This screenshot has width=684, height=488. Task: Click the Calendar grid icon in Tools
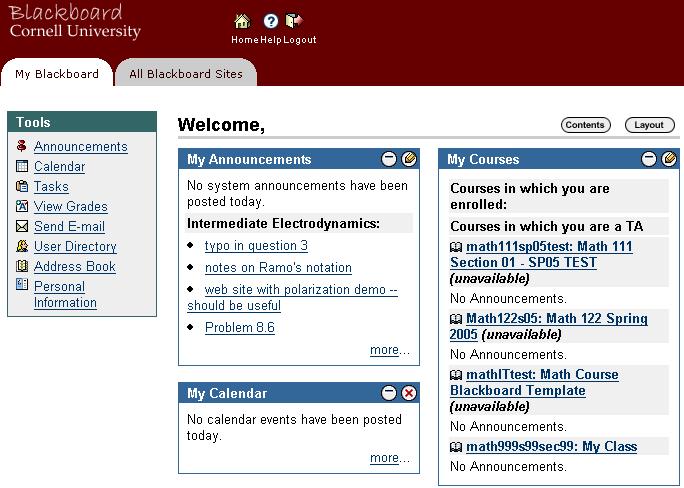pos(21,166)
